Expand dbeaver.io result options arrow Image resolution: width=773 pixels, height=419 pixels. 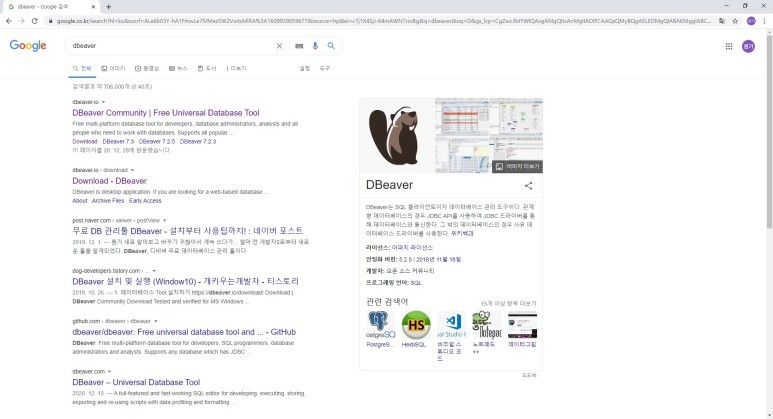(x=104, y=102)
